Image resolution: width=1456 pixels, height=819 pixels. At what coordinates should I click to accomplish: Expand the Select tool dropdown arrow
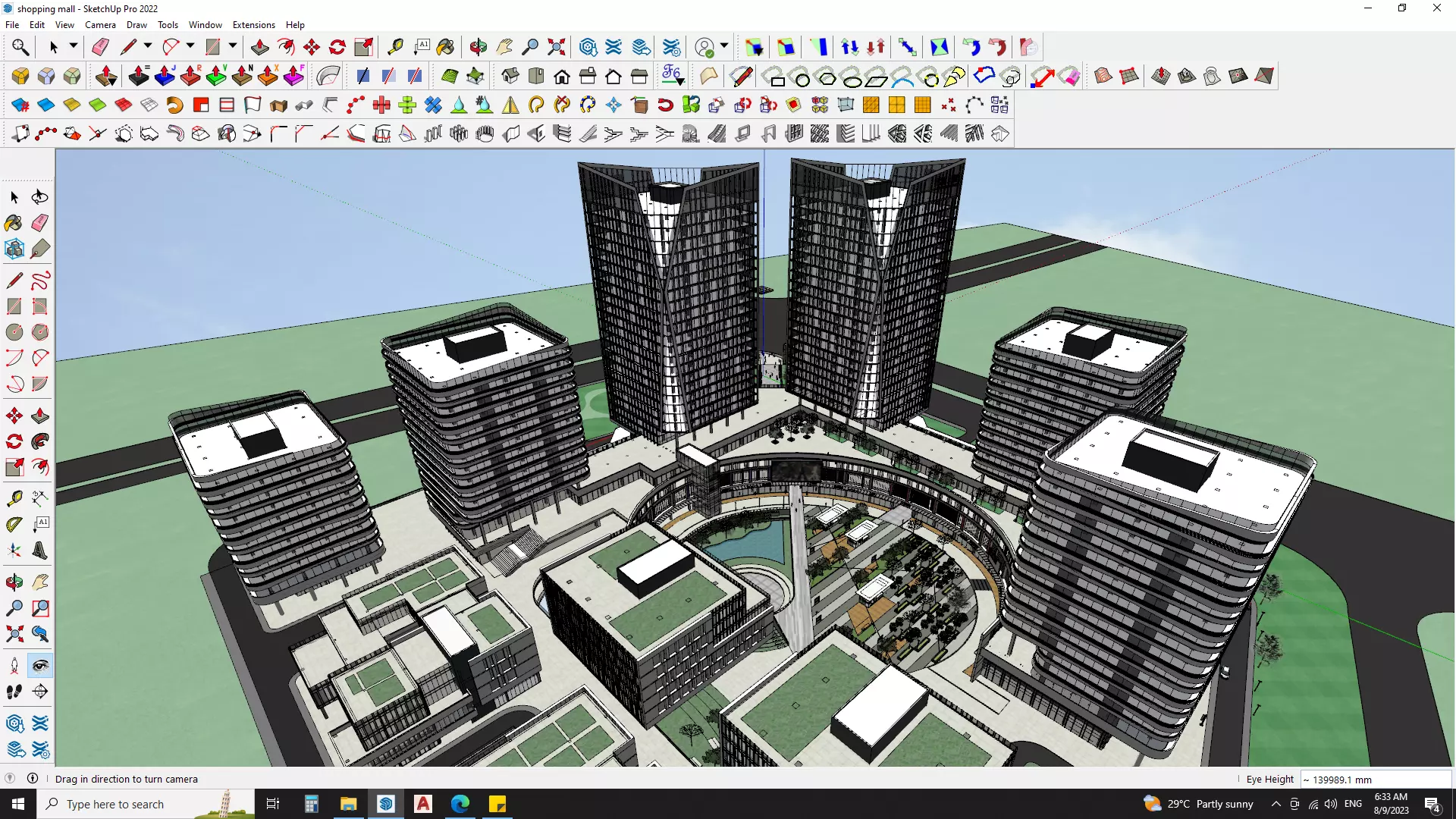pyautogui.click(x=74, y=46)
